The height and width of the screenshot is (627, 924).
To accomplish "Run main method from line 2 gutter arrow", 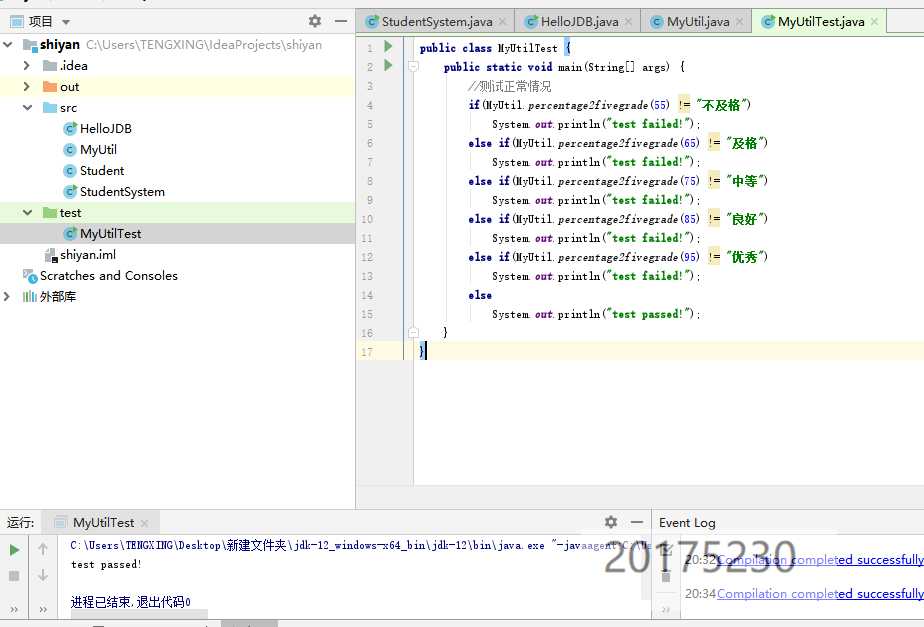I will click(x=388, y=65).
